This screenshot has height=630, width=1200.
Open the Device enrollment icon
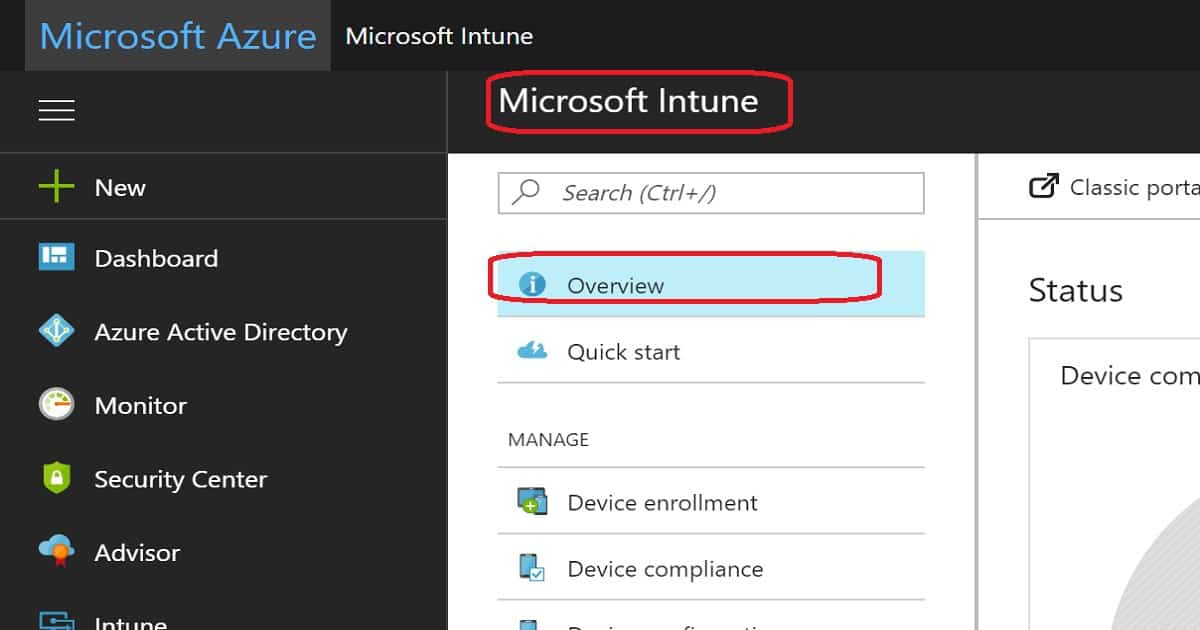pos(532,501)
